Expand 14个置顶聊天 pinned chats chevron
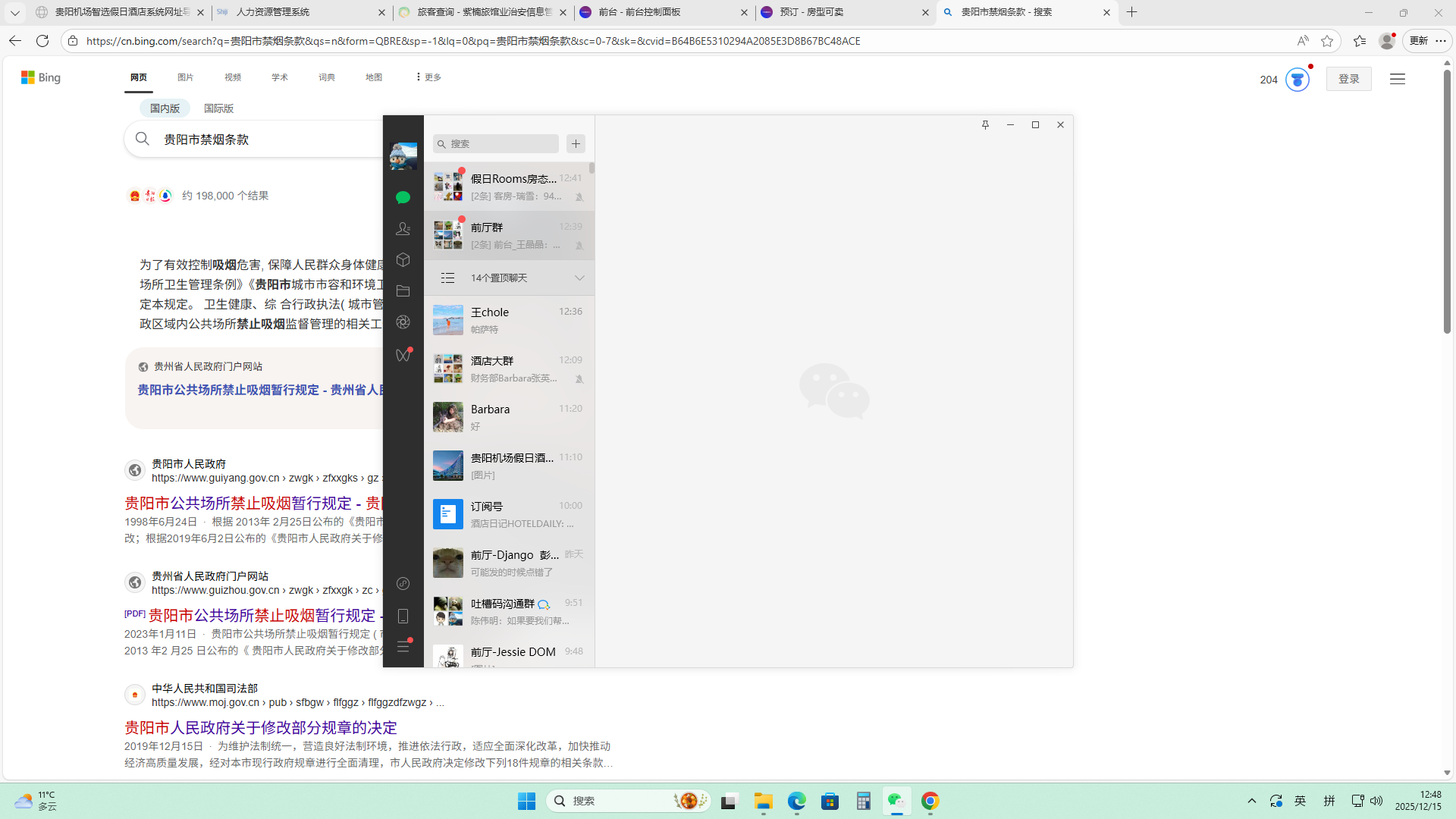Viewport: 1456px width, 819px height. click(579, 278)
